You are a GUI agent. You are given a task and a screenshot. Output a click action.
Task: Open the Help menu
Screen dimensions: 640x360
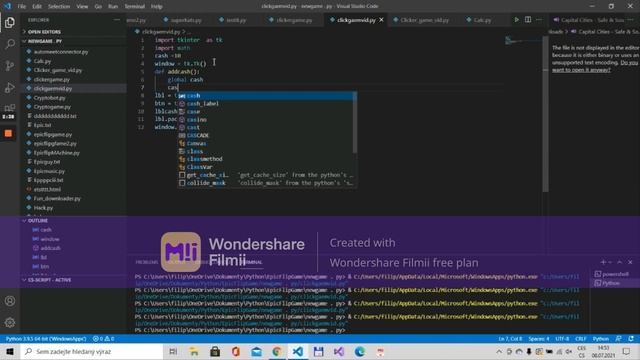[x=156, y=6]
